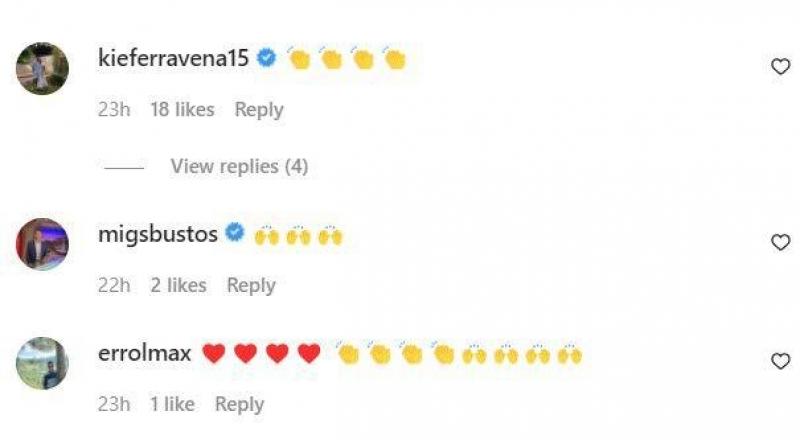View the 2 likes on migsbustos's comment
This screenshot has width=800, height=440.
(178, 286)
